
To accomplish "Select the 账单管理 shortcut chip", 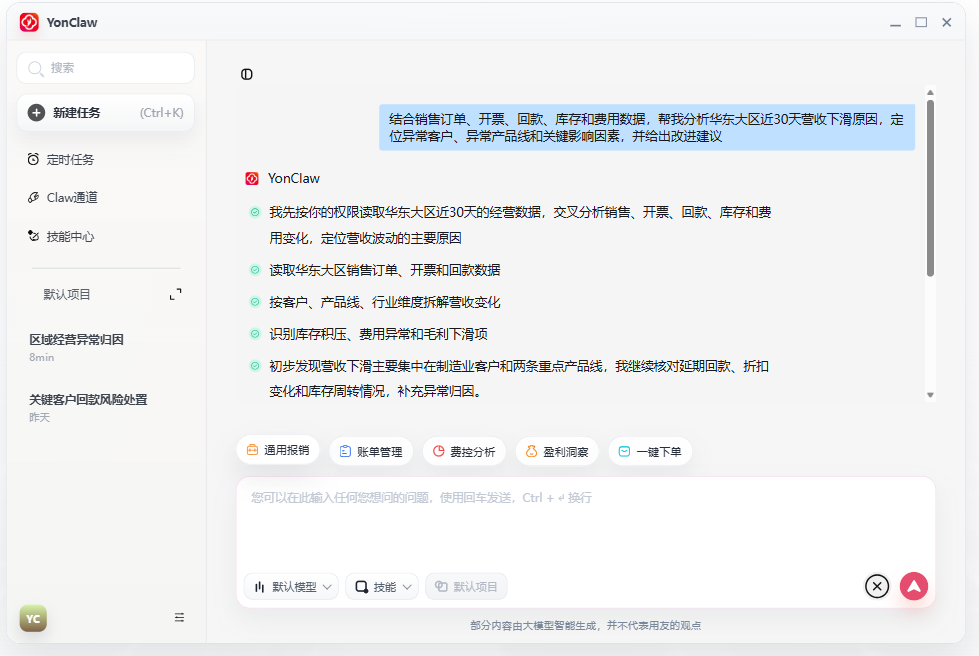I will point(371,451).
